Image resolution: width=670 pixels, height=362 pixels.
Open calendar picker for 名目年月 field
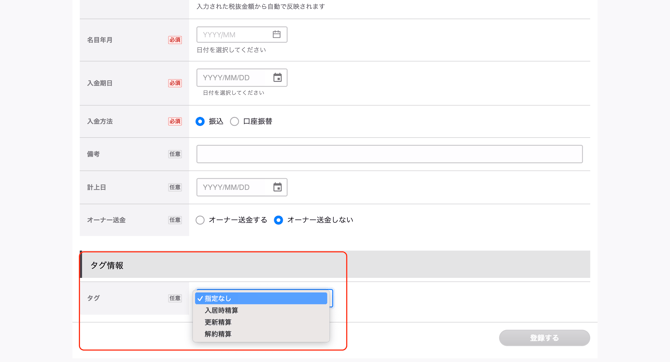(276, 34)
